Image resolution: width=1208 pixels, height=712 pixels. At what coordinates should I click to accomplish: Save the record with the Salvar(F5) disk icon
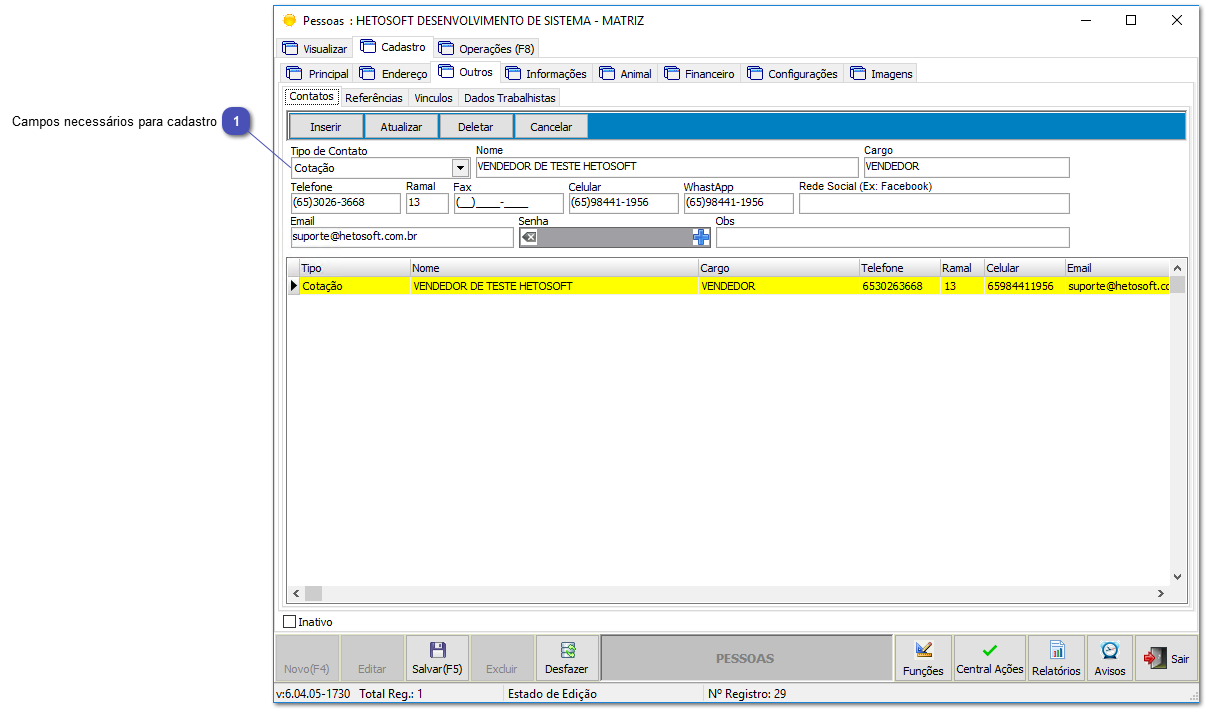437,657
